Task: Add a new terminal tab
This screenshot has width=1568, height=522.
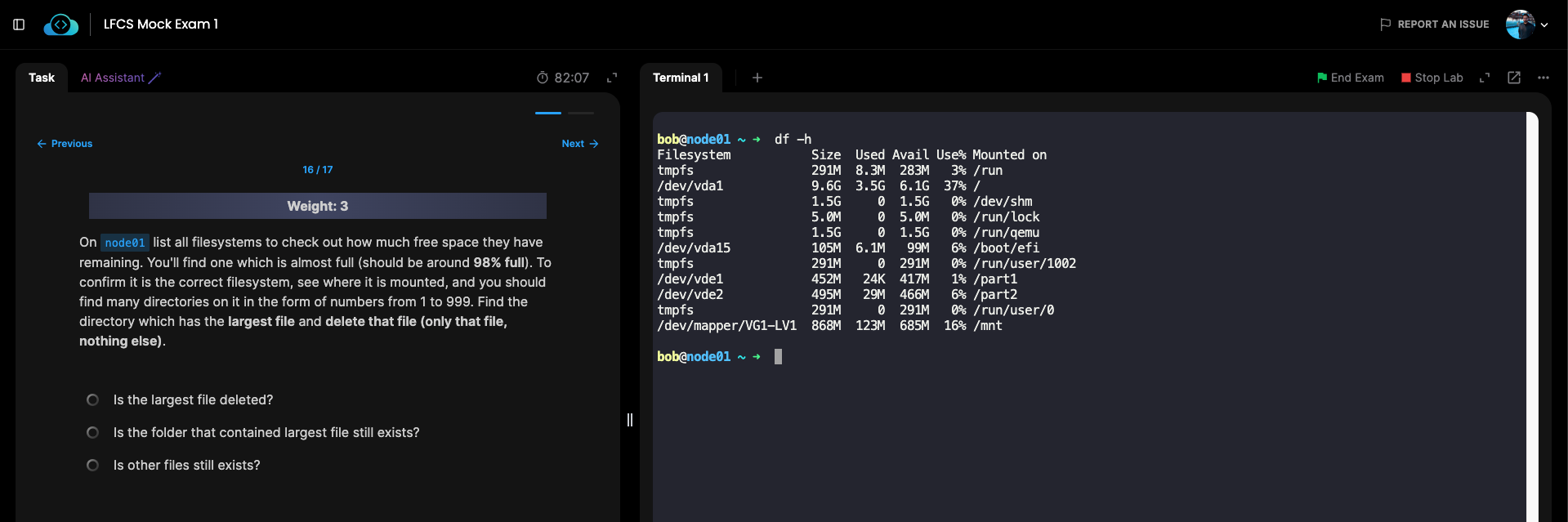Action: [x=757, y=78]
